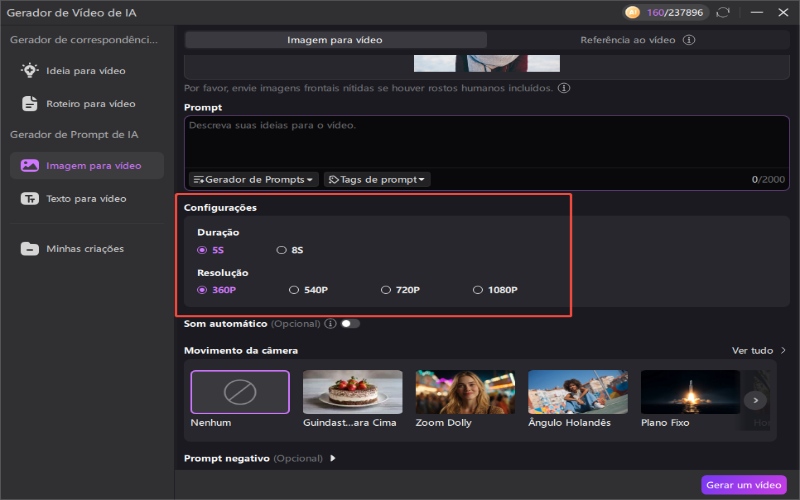The height and width of the screenshot is (500, 800).
Task: Open Ideia para vídeo in sidebar
Action: point(86,71)
